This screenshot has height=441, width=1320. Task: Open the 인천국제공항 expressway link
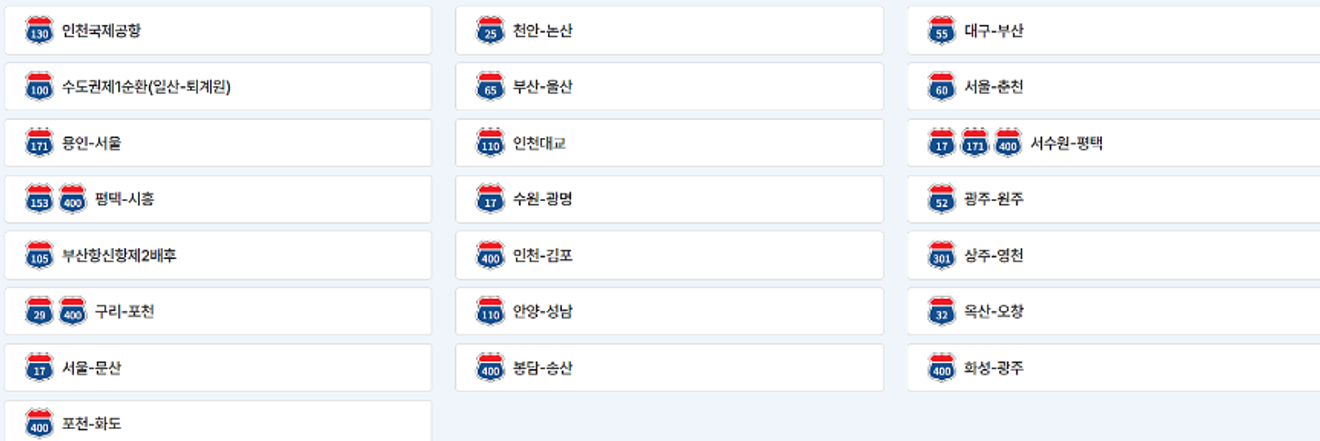point(218,31)
